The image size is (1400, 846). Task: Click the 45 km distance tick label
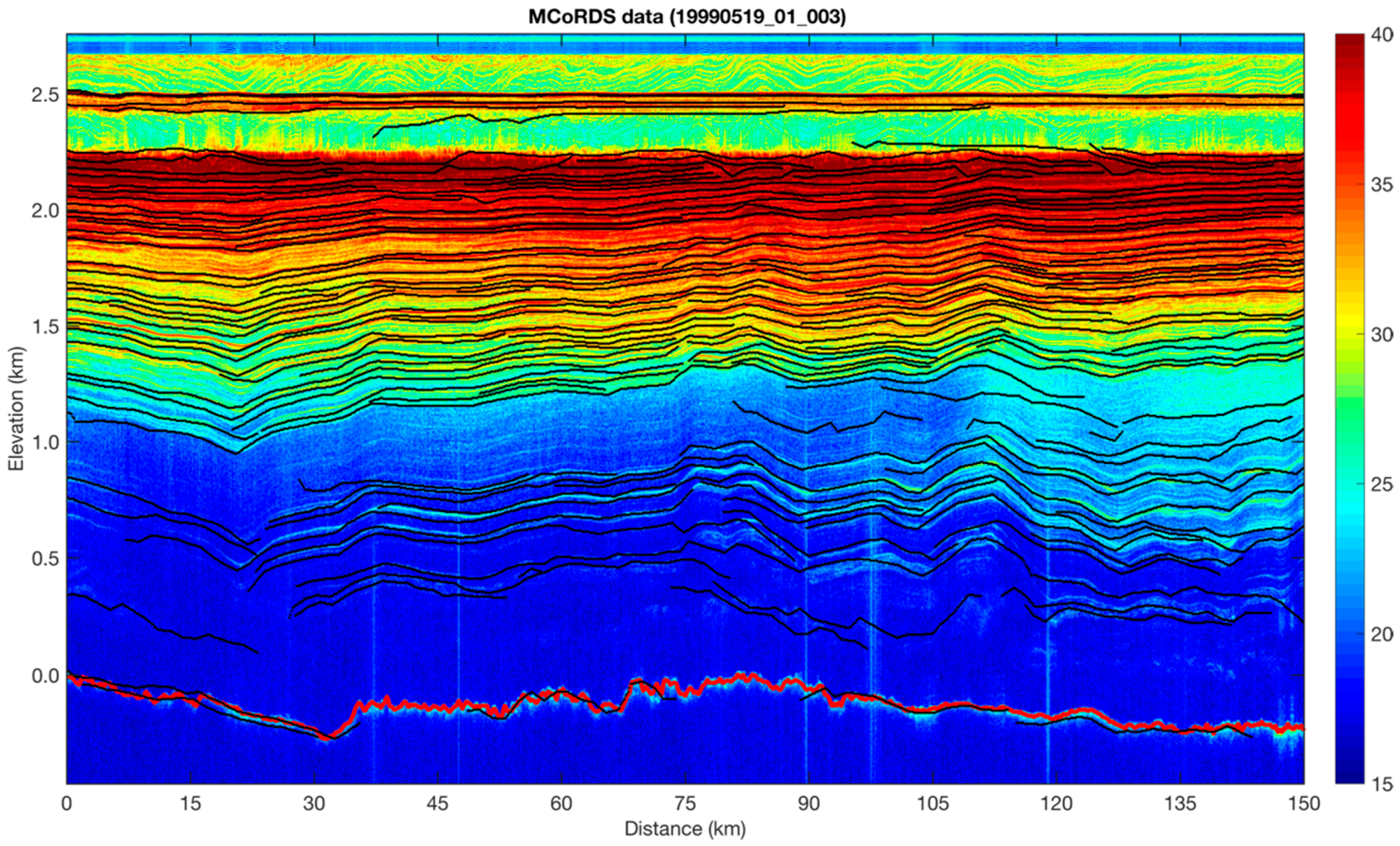pos(438,803)
